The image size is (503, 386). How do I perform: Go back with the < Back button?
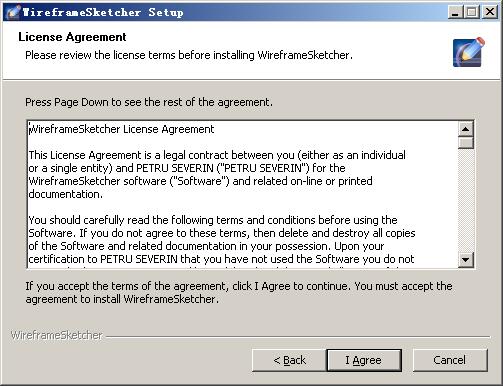pos(289,360)
